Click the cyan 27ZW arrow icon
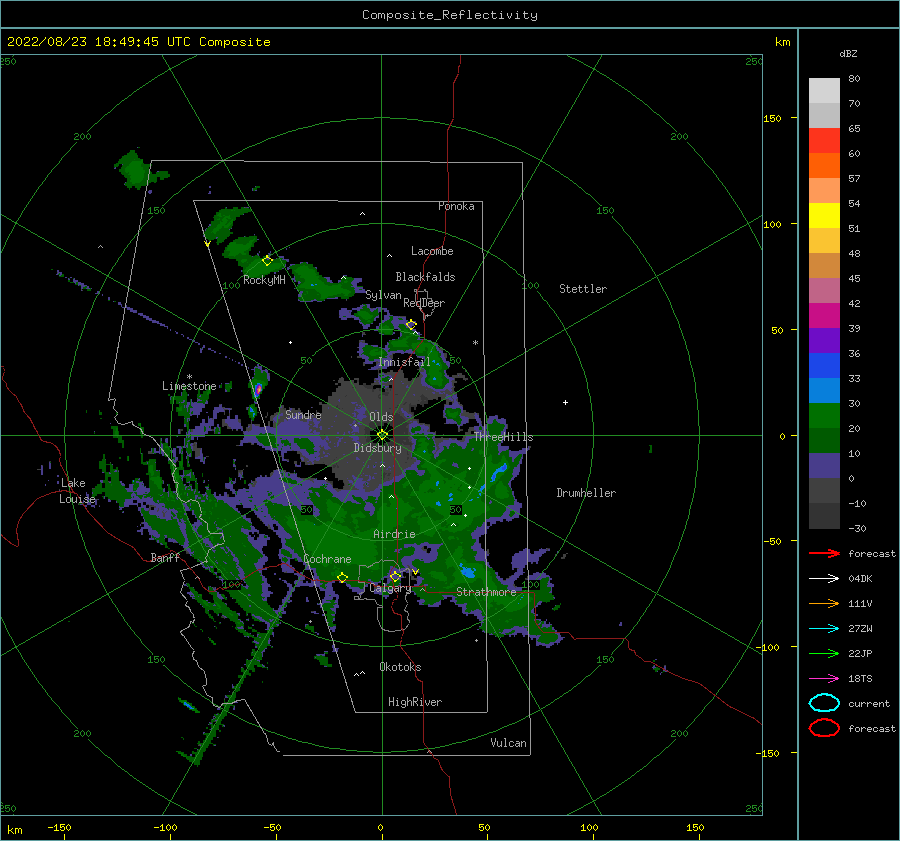 tap(824, 629)
